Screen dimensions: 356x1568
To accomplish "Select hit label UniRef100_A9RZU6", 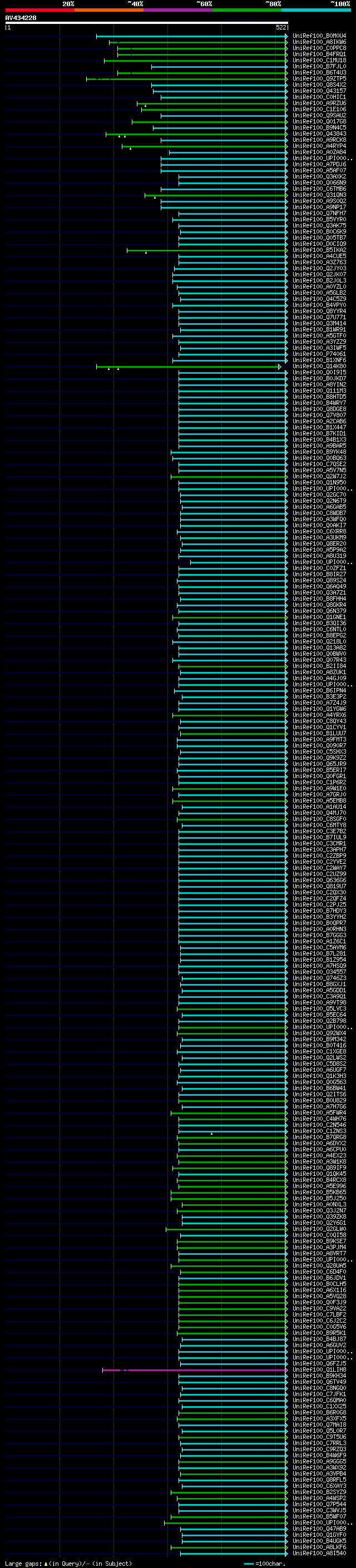I will click(319, 103).
